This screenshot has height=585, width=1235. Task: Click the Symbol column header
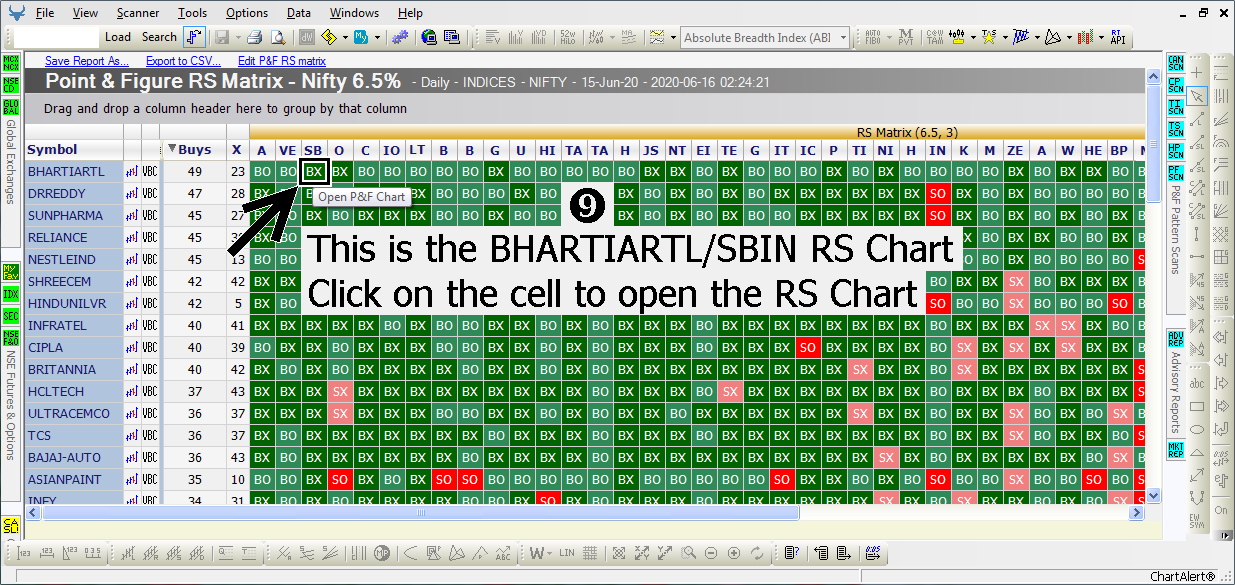(72, 149)
